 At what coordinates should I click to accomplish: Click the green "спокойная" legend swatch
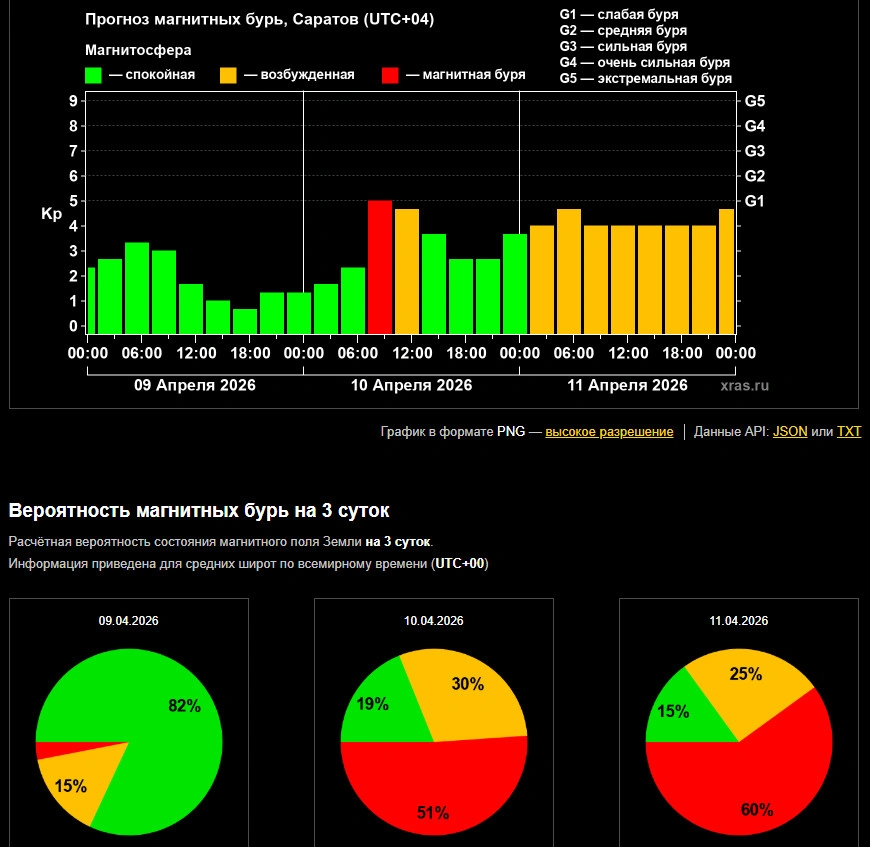click(94, 75)
